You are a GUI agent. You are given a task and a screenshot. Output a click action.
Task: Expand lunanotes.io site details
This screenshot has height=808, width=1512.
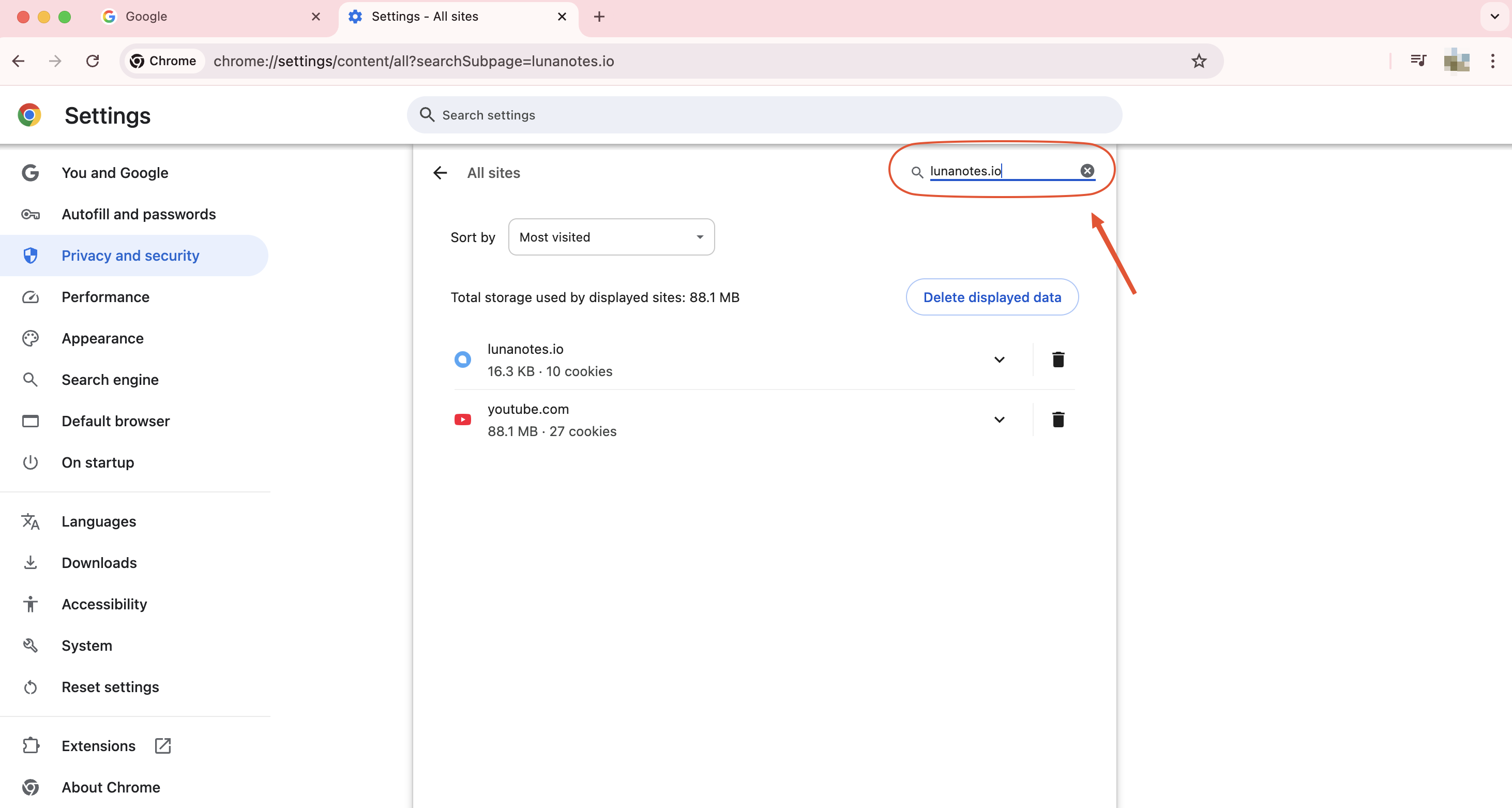coord(999,360)
